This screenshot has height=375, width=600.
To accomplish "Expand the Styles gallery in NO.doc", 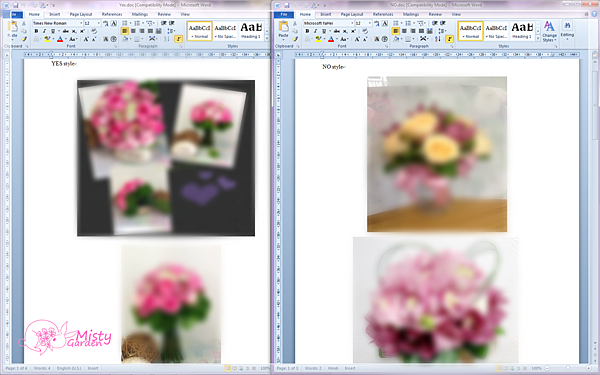I will click(x=538, y=39).
